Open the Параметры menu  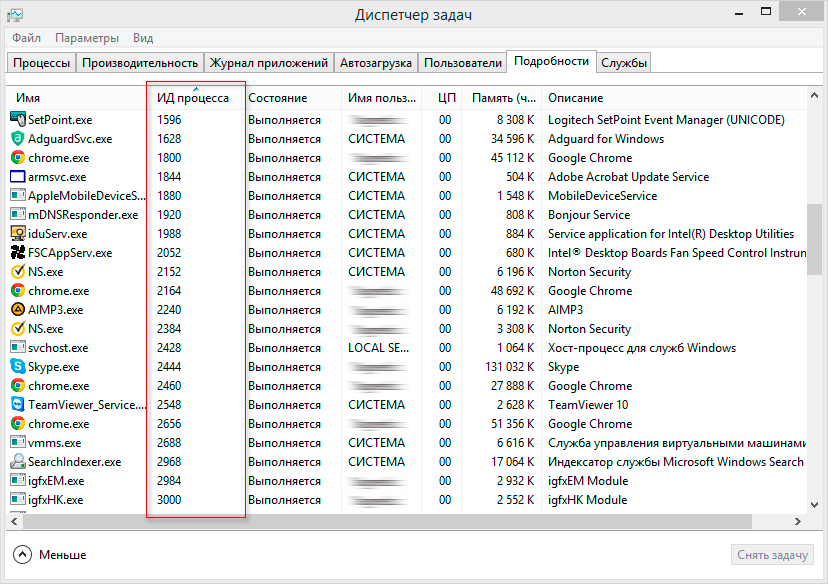tap(87, 38)
